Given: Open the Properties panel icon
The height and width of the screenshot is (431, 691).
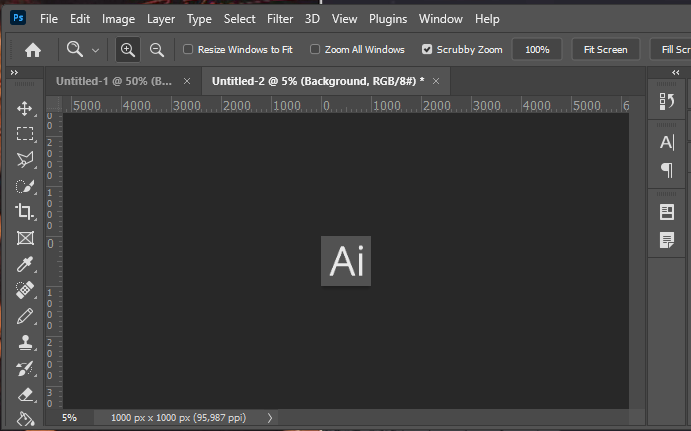Looking at the screenshot, I should pos(667,212).
